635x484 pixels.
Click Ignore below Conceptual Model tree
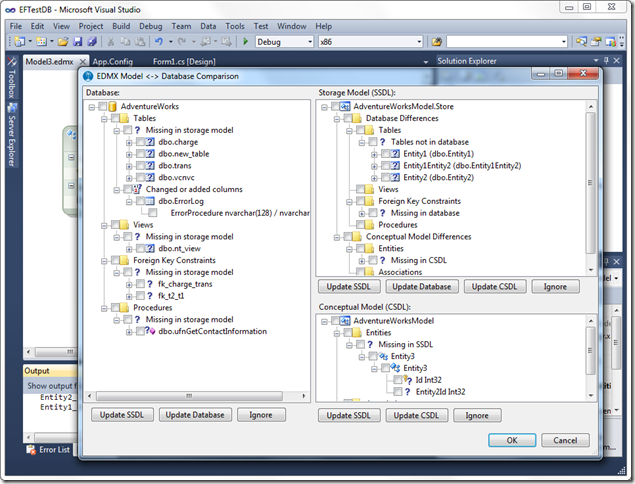point(477,415)
